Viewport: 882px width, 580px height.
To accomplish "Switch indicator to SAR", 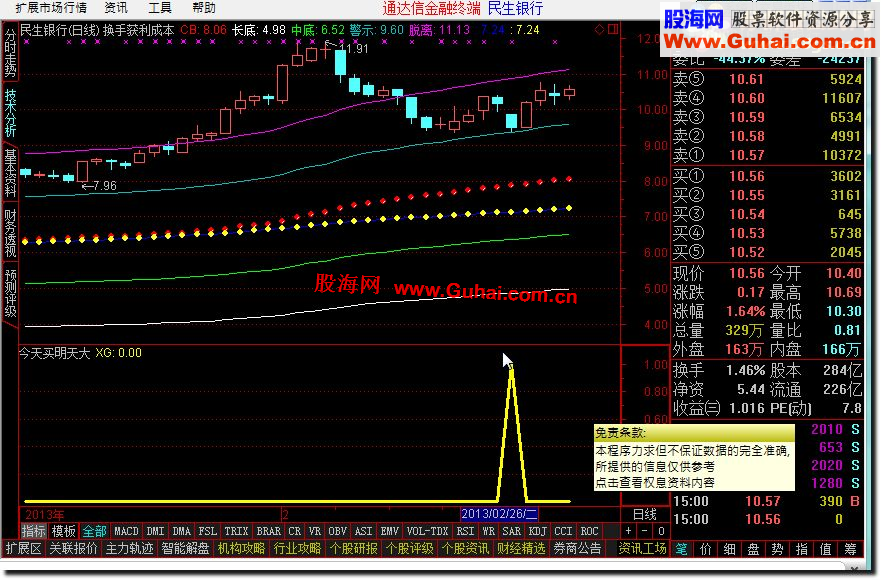I will [x=511, y=531].
